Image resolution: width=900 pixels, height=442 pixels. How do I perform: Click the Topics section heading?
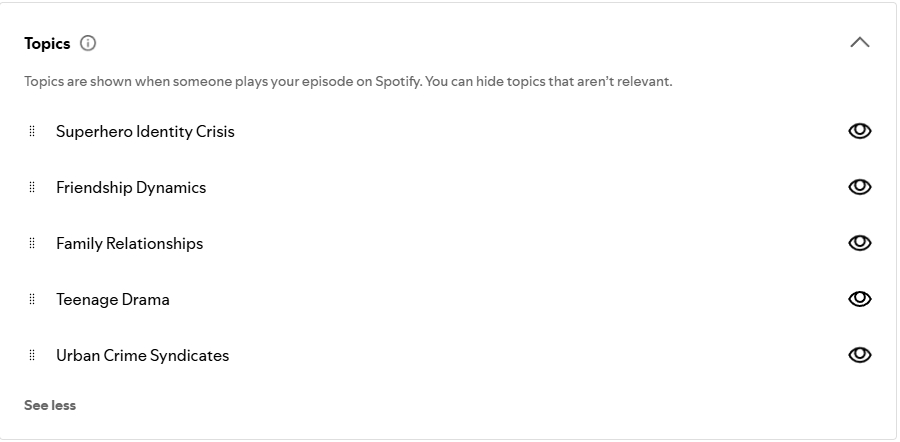[47, 43]
